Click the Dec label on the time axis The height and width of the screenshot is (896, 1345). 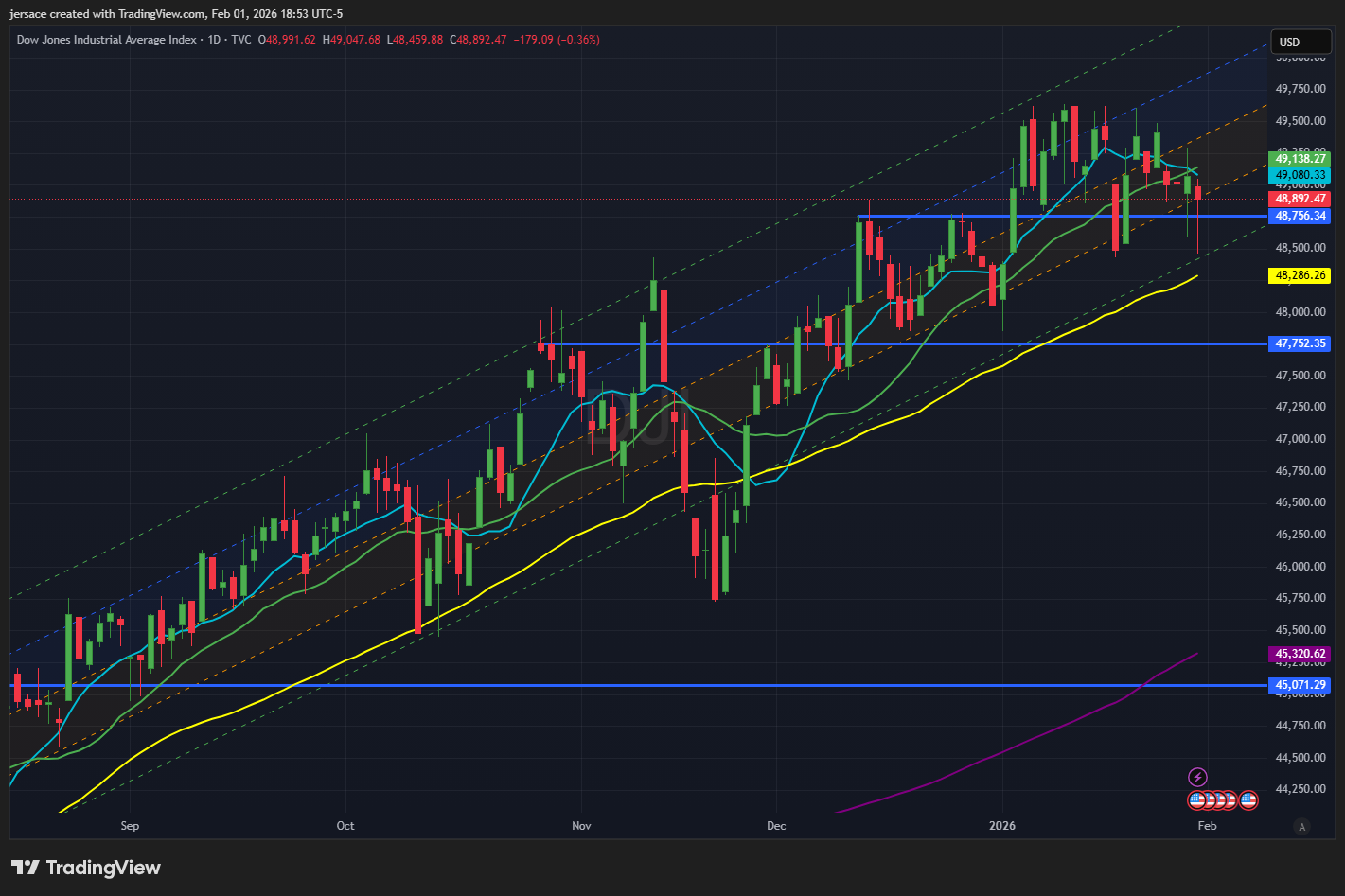(776, 826)
